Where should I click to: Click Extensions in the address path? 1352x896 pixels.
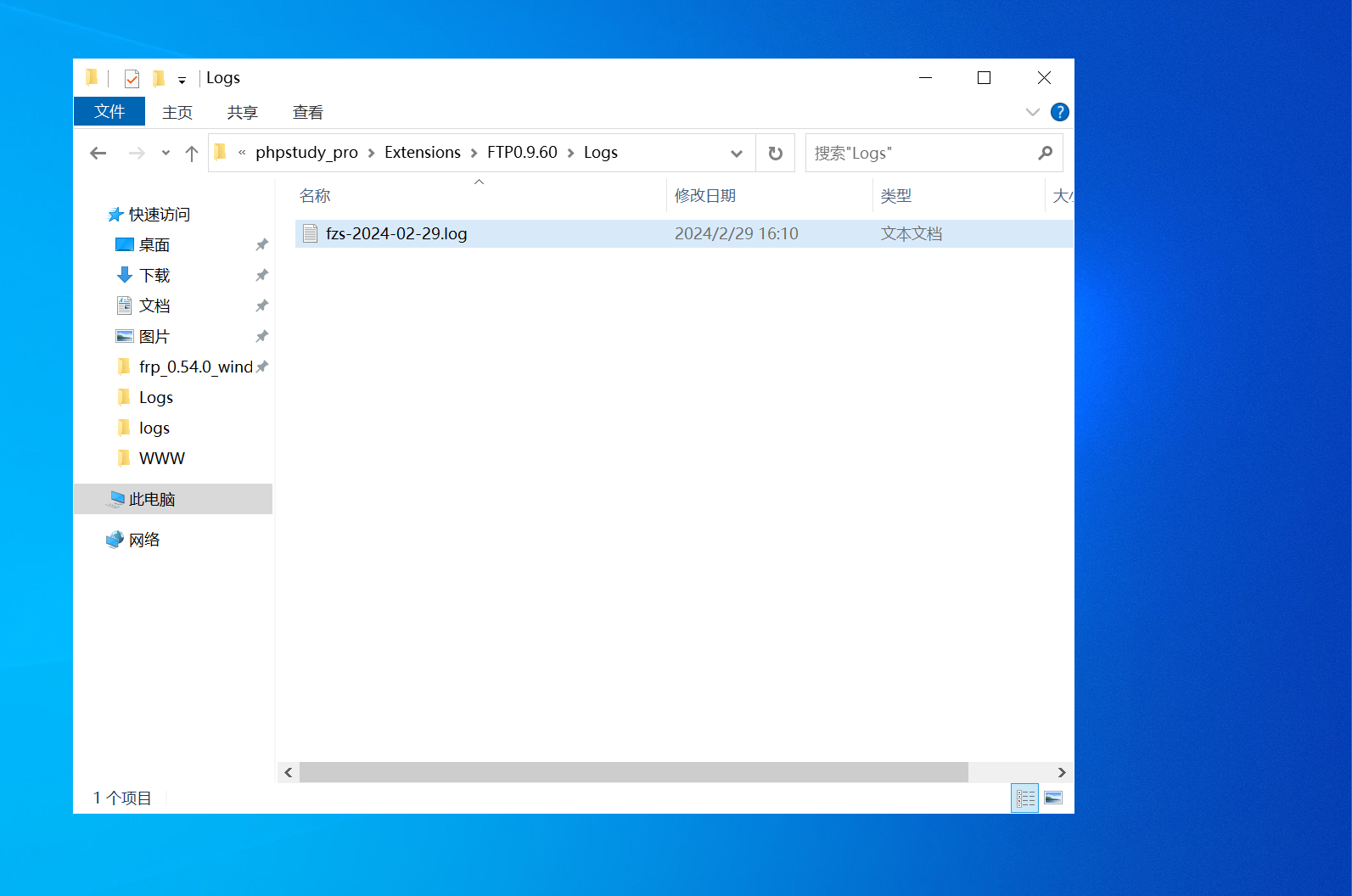pyautogui.click(x=423, y=153)
